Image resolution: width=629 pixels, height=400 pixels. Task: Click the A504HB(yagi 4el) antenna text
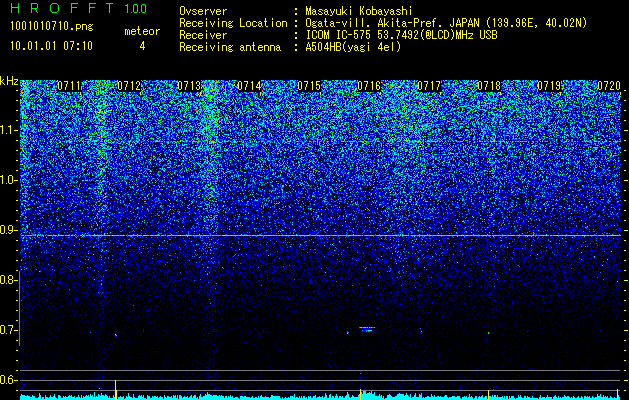353,47
